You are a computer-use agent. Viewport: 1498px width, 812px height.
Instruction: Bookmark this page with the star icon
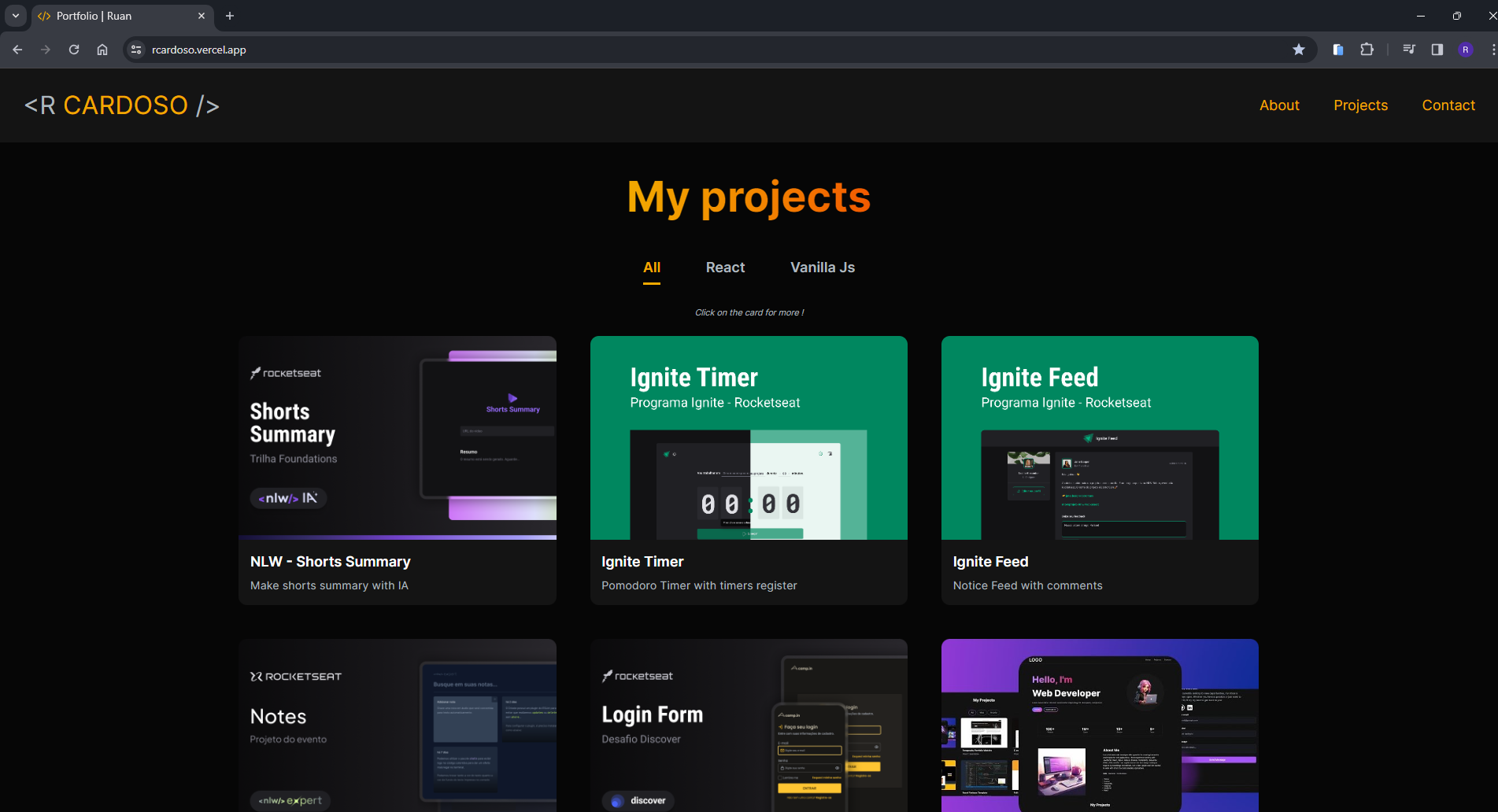[1299, 50]
